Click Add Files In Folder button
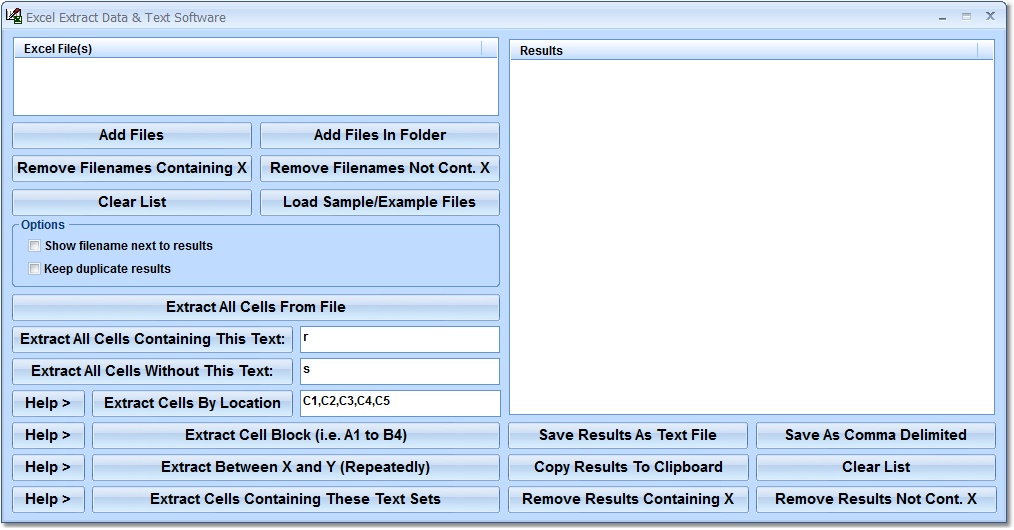 [x=380, y=135]
